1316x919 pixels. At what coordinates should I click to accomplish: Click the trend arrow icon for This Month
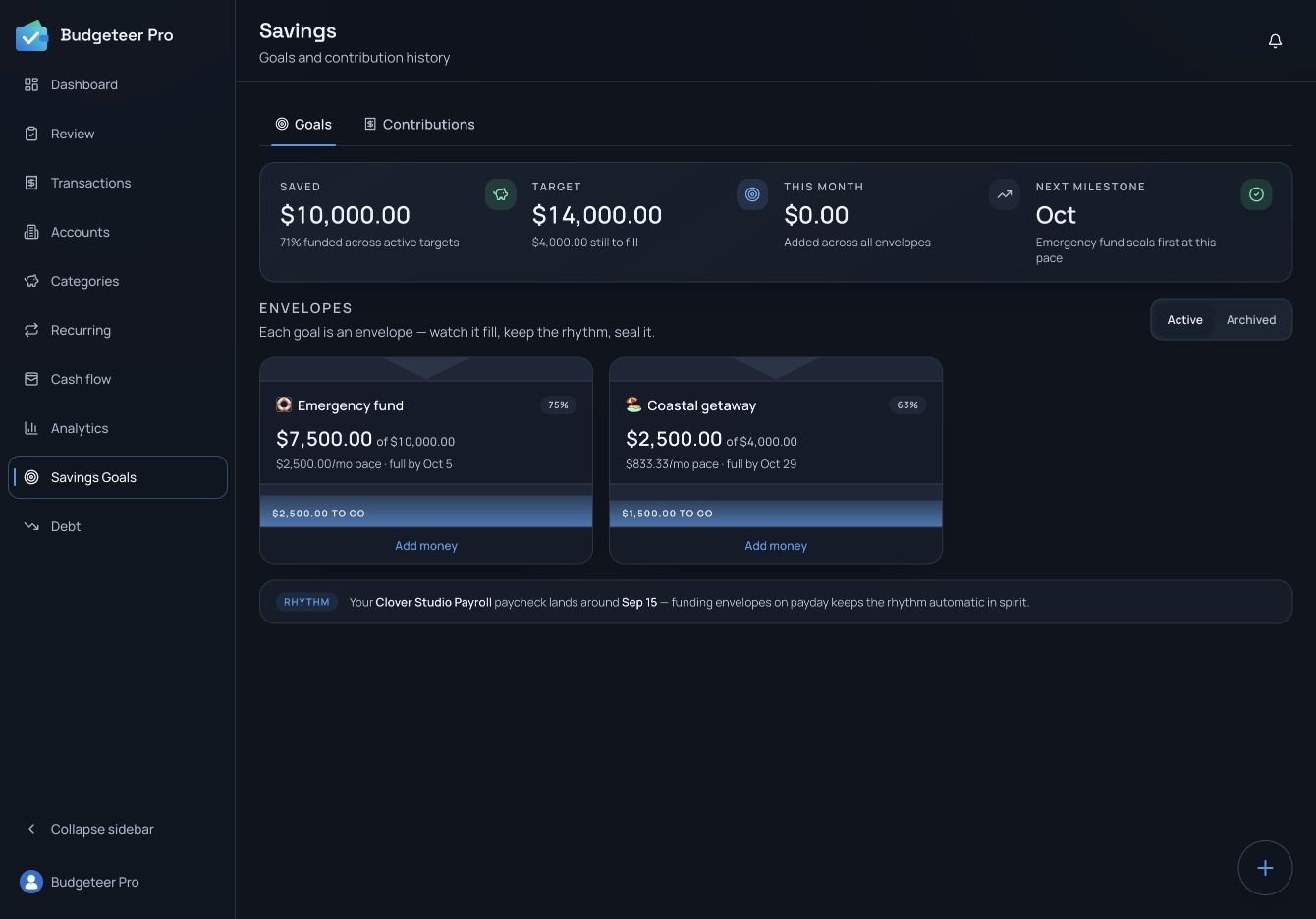point(1005,194)
